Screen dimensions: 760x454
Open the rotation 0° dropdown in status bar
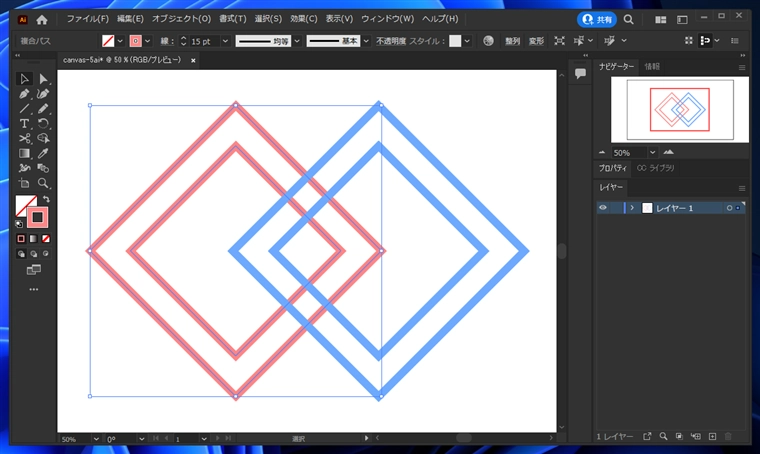[x=142, y=439]
